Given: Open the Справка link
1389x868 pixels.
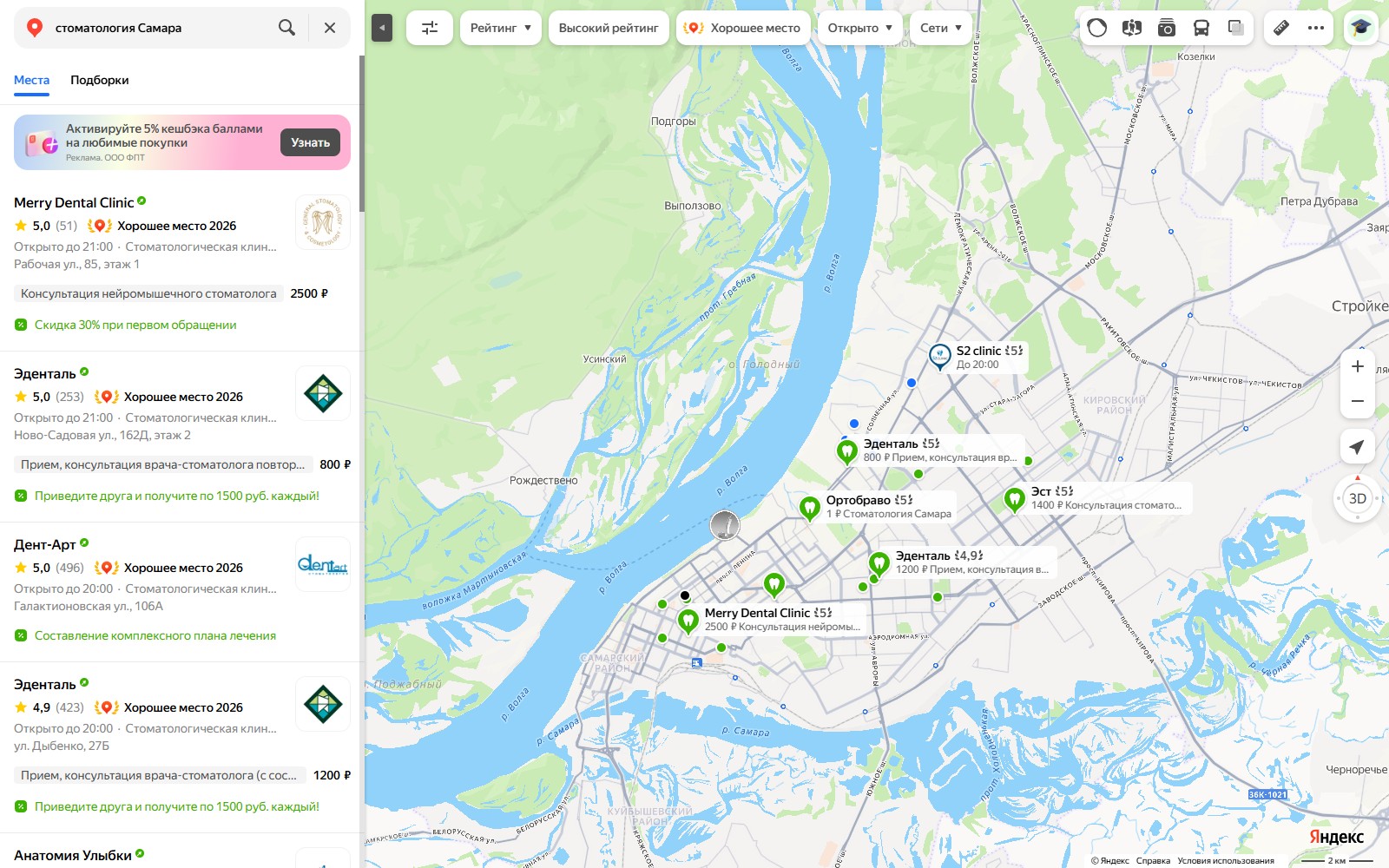Looking at the screenshot, I should pos(1153,861).
